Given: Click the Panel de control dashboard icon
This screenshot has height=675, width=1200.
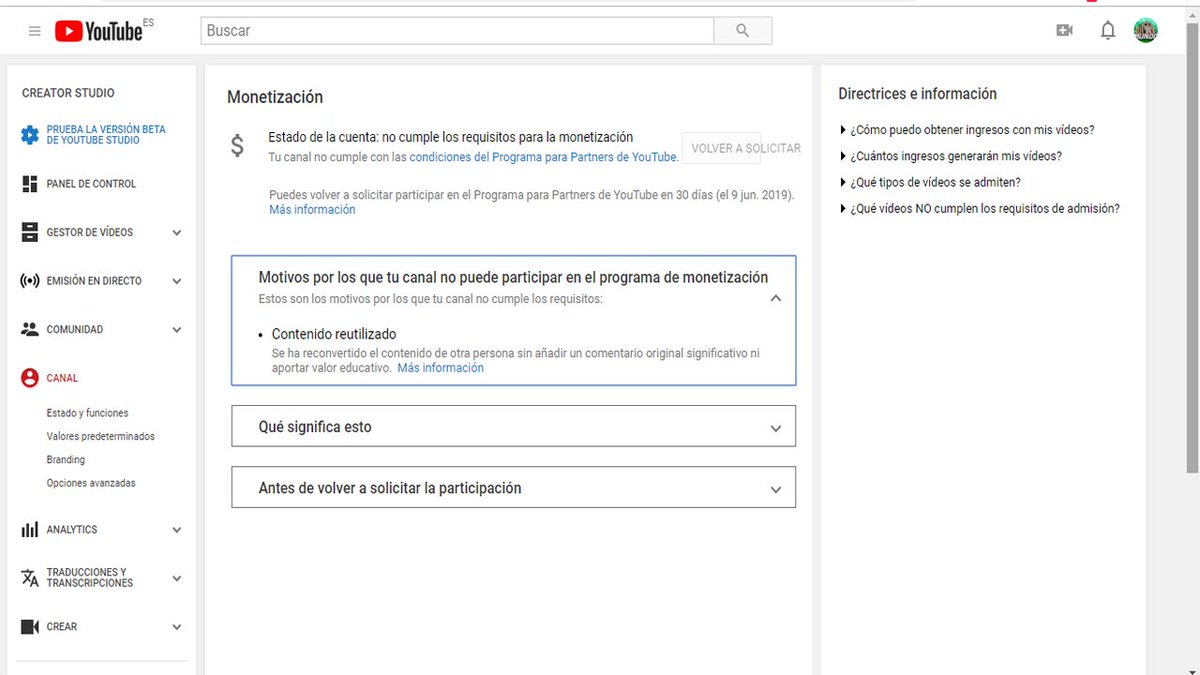Looking at the screenshot, I should [30, 184].
